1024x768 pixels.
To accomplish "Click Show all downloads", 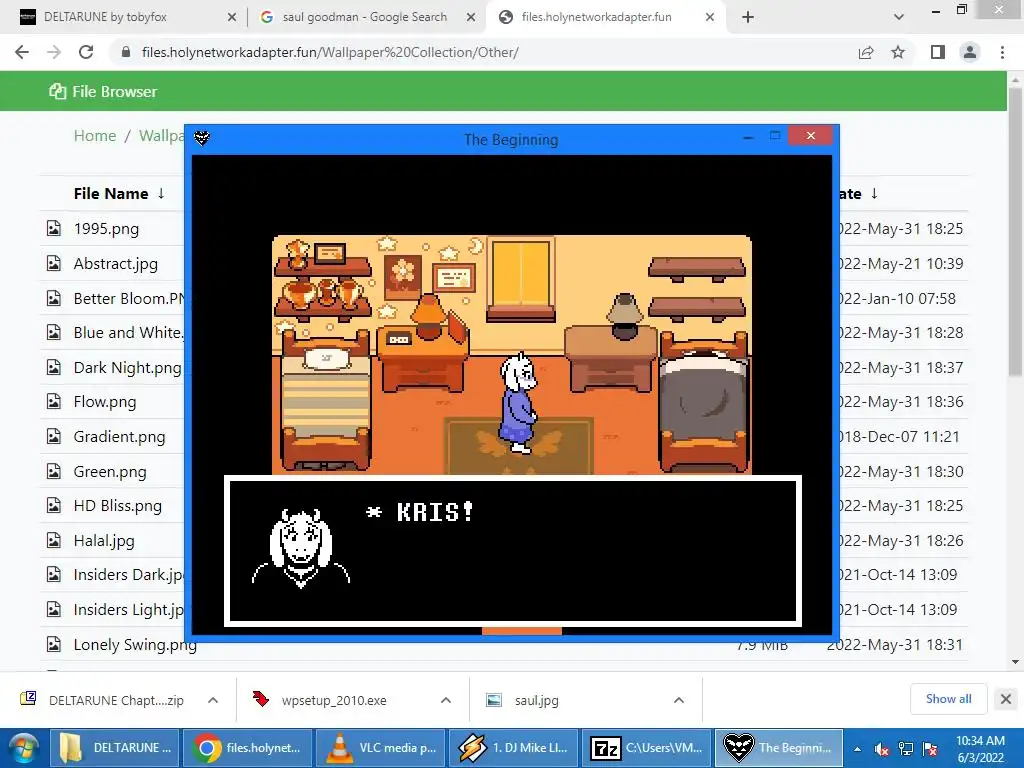I will point(948,699).
